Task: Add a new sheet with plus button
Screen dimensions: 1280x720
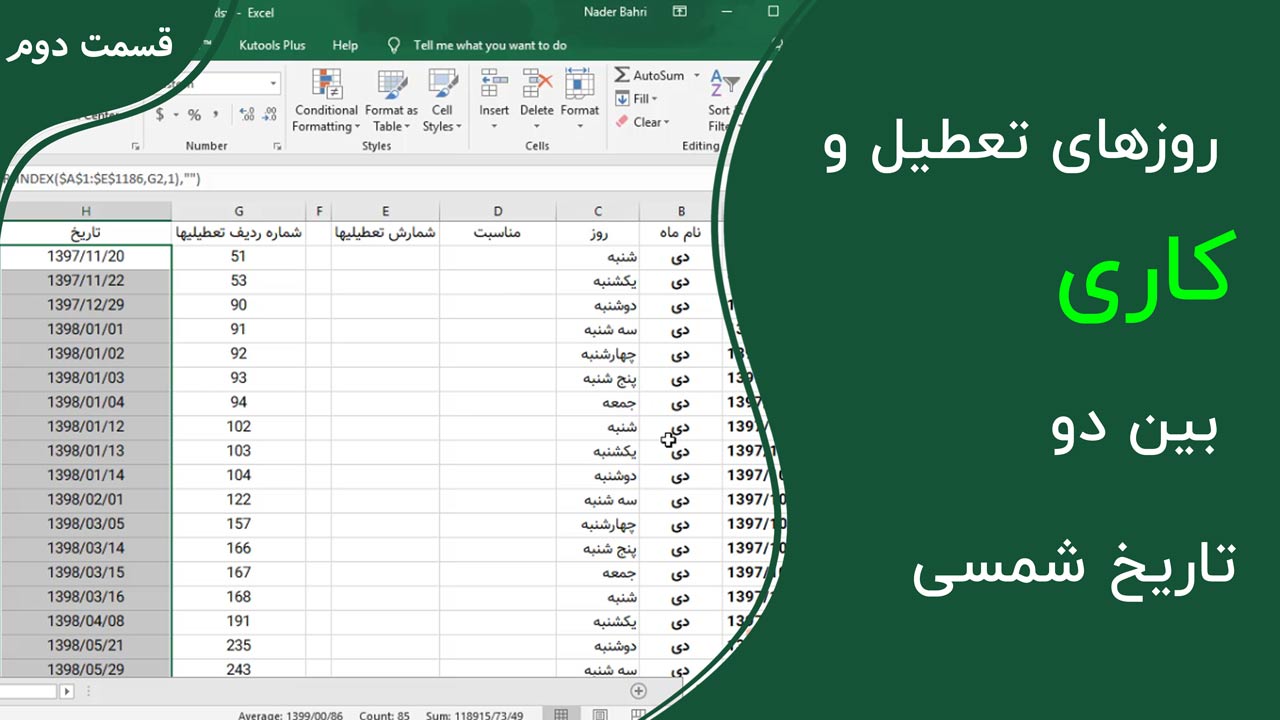Action: [638, 691]
